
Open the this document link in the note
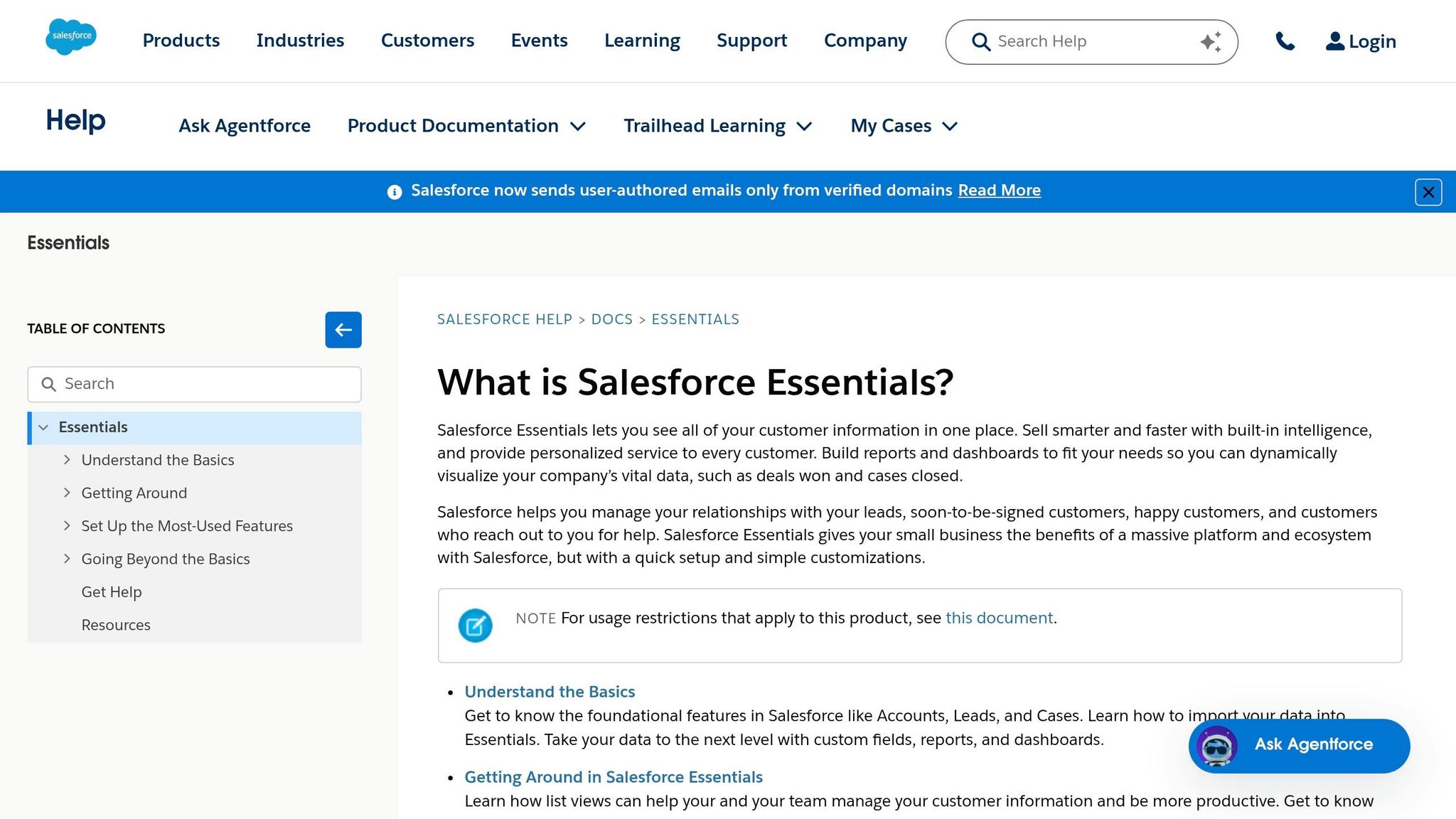[x=999, y=619]
